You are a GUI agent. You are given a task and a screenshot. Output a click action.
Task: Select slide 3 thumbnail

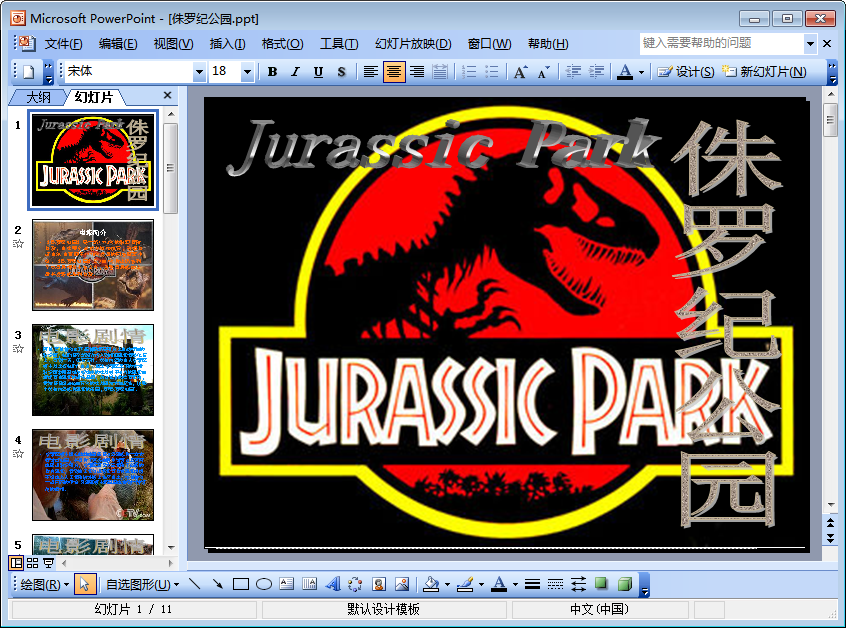[93, 370]
